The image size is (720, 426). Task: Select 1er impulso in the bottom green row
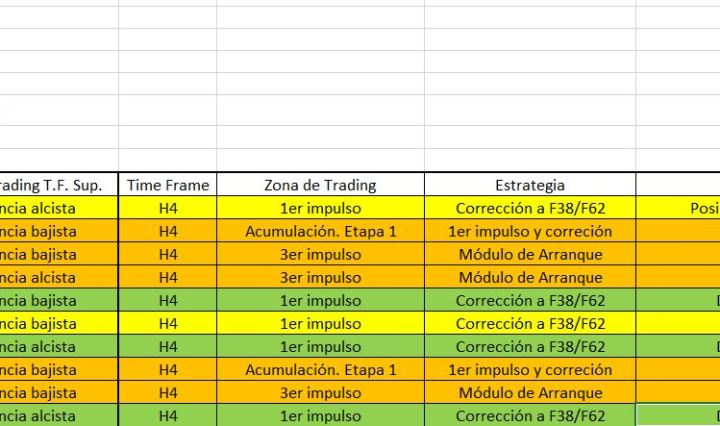(320, 416)
